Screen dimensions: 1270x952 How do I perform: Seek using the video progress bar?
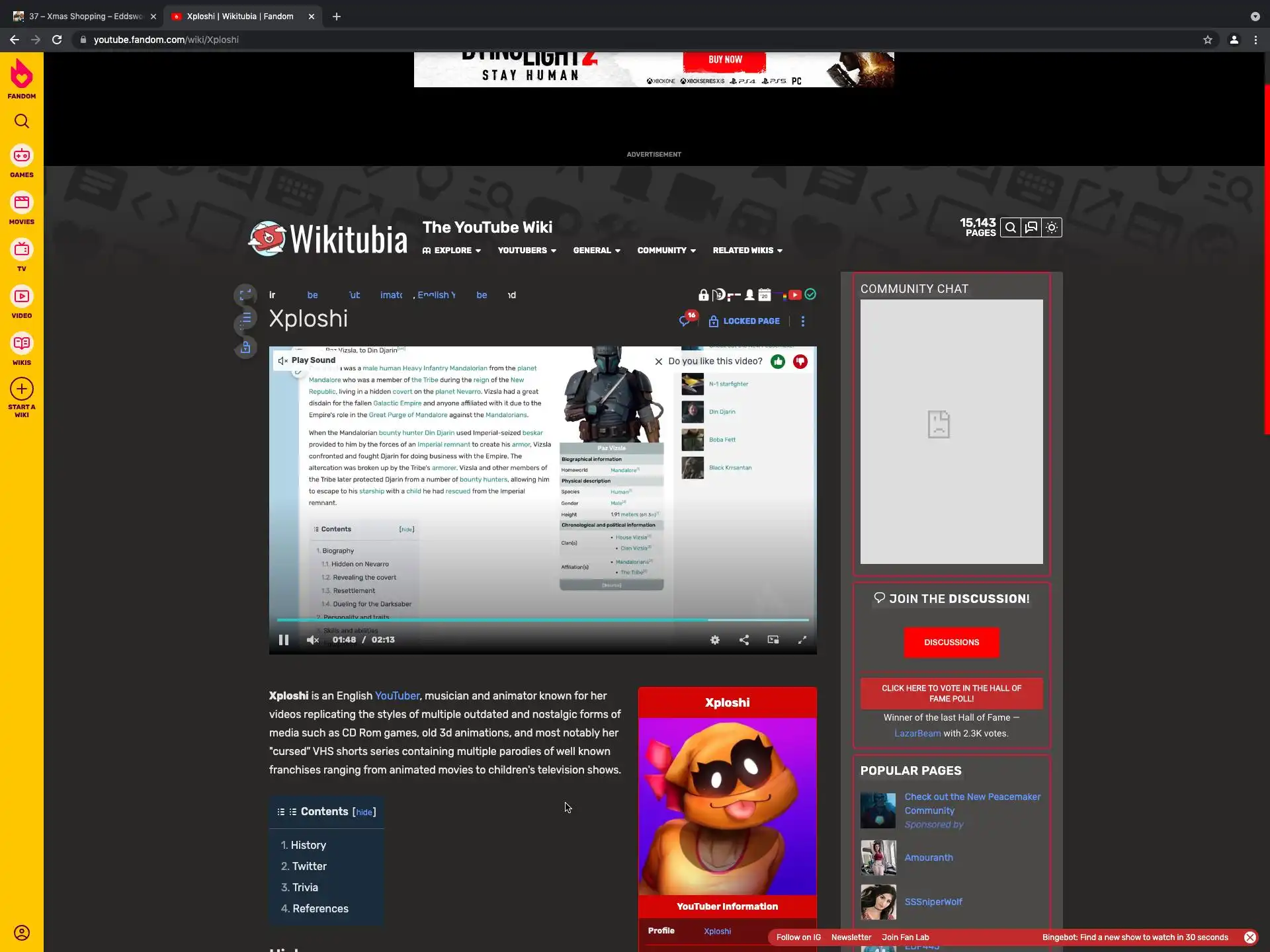point(542,620)
